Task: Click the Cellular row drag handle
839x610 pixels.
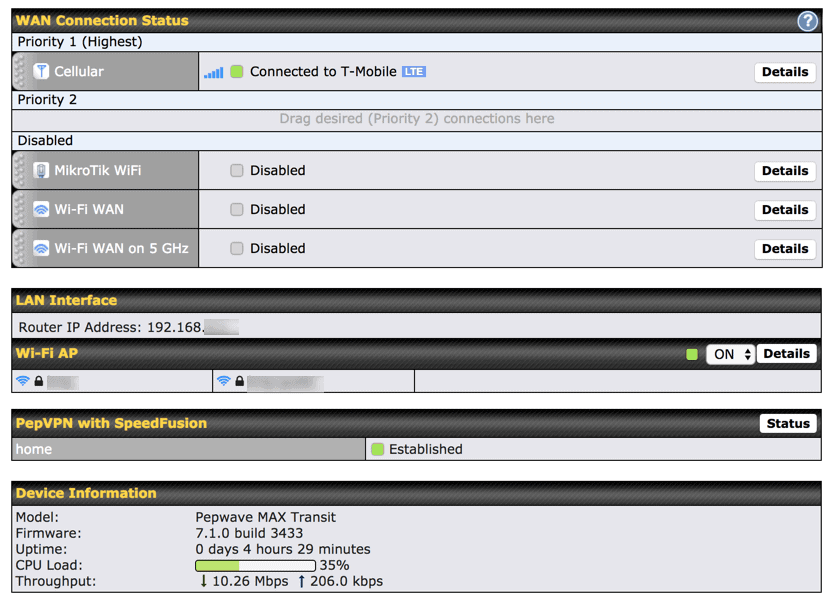Action: point(20,71)
